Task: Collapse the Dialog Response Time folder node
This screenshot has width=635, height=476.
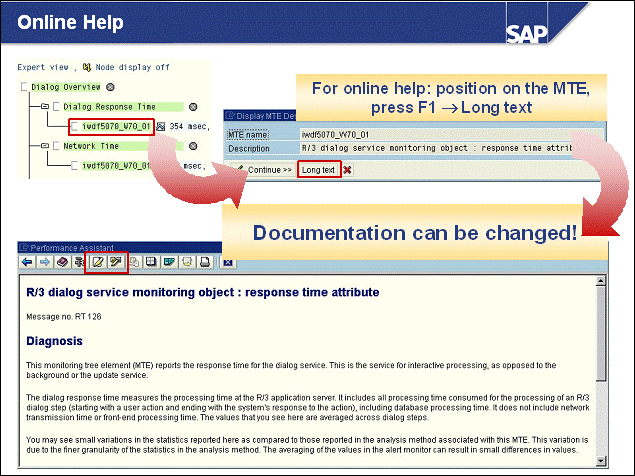Action: click(x=43, y=106)
